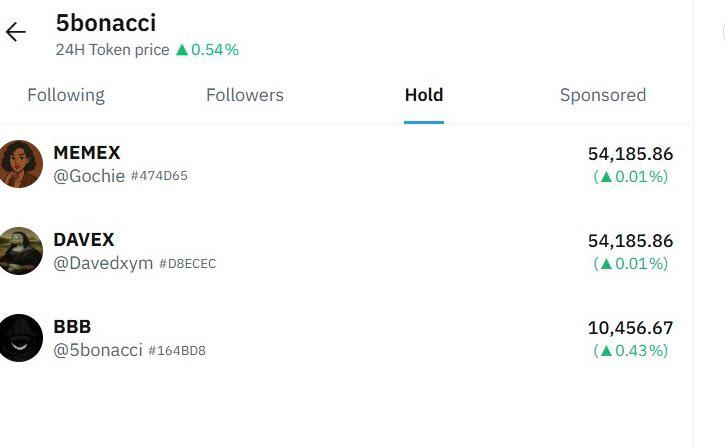The image size is (725, 447).
Task: Click the 5bonacci page title
Action: pyautogui.click(x=106, y=22)
